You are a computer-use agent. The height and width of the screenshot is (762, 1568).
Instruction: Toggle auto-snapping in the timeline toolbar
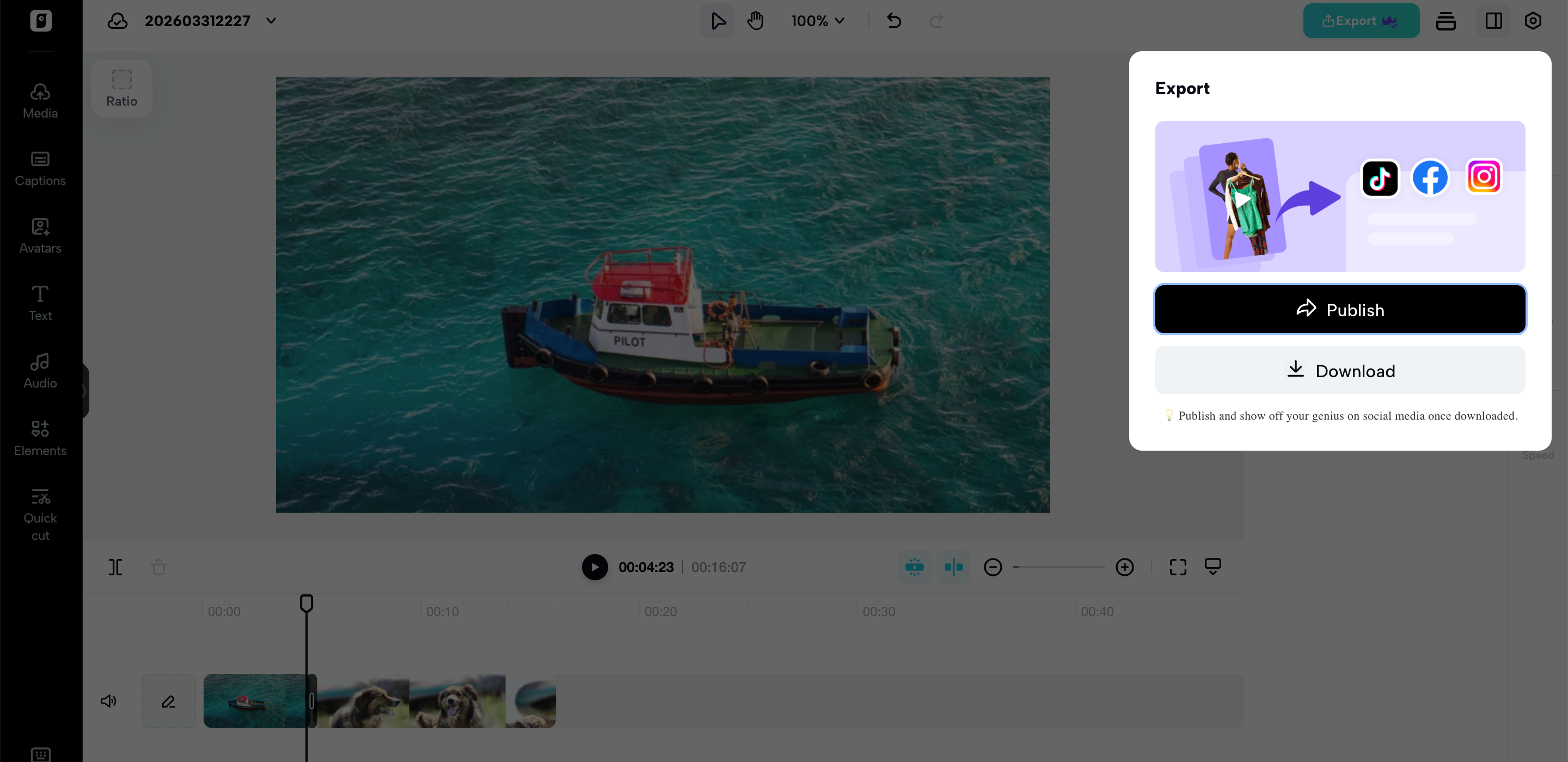click(x=914, y=567)
